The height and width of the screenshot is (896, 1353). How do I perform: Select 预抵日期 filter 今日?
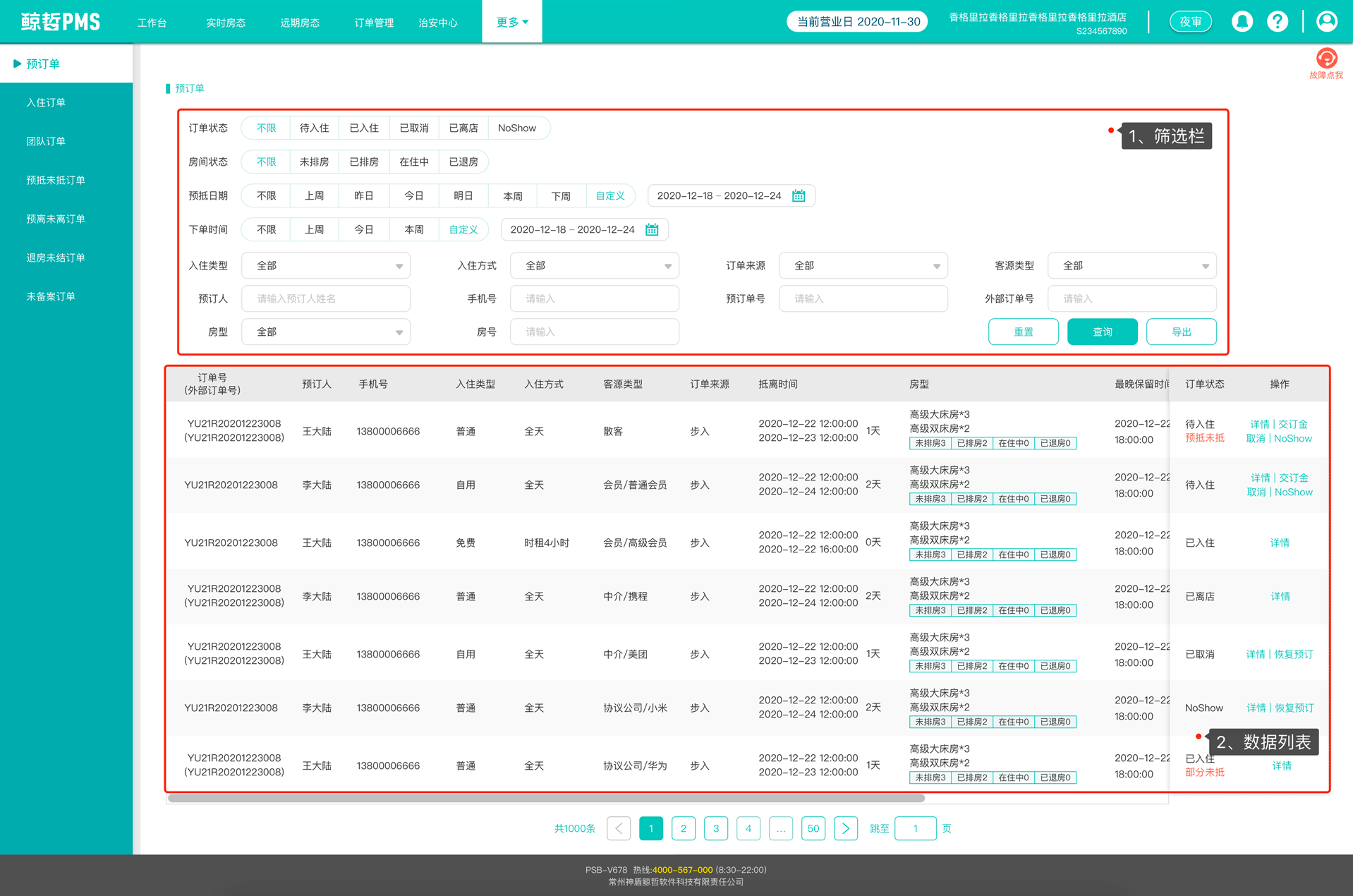[x=413, y=195]
